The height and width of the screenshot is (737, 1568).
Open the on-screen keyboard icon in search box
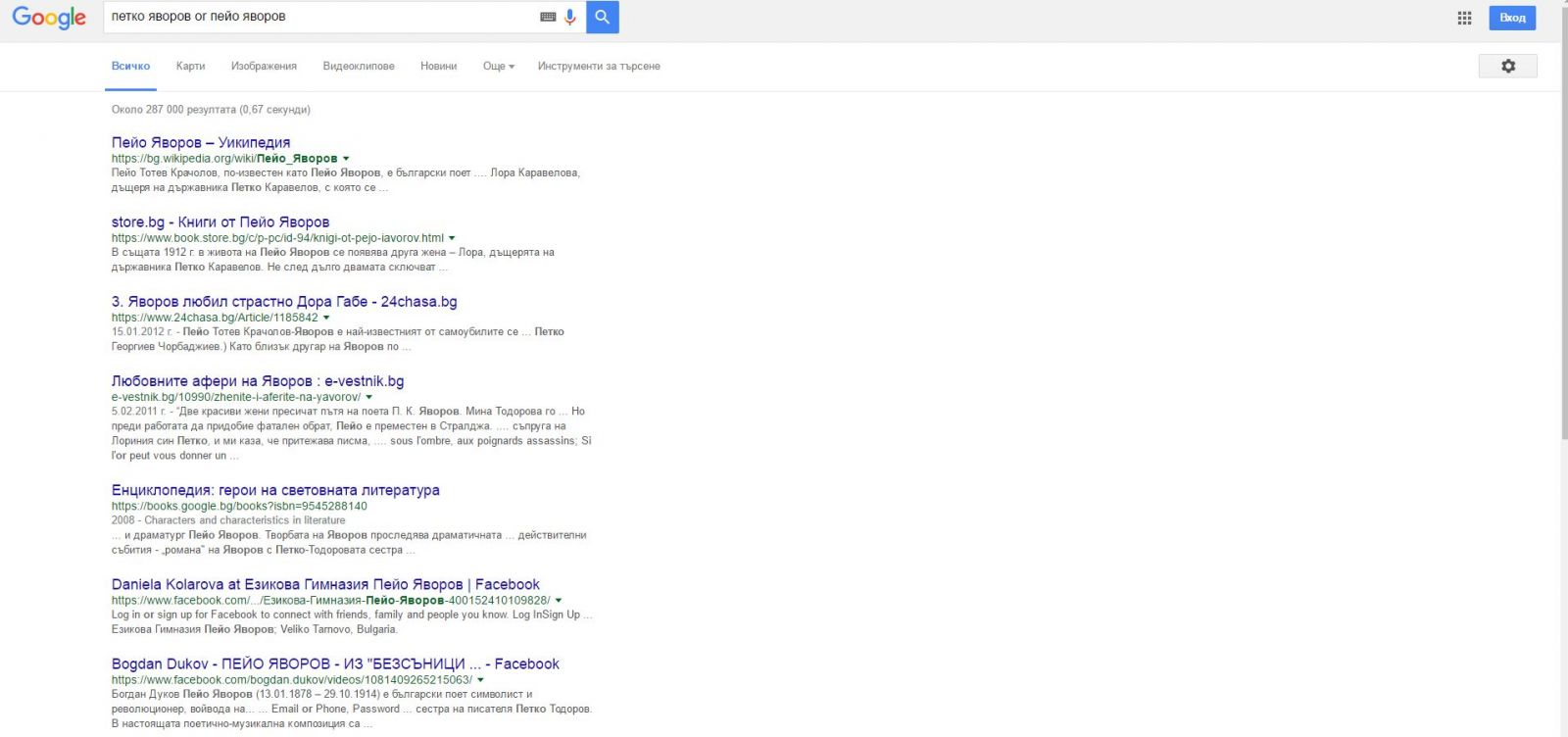[548, 17]
